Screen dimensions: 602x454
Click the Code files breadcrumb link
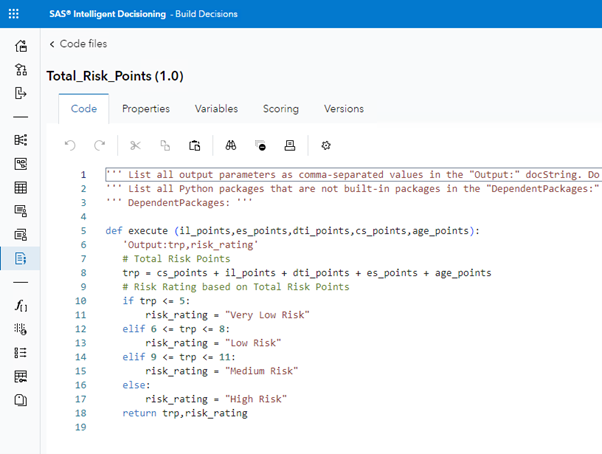[x=83, y=44]
